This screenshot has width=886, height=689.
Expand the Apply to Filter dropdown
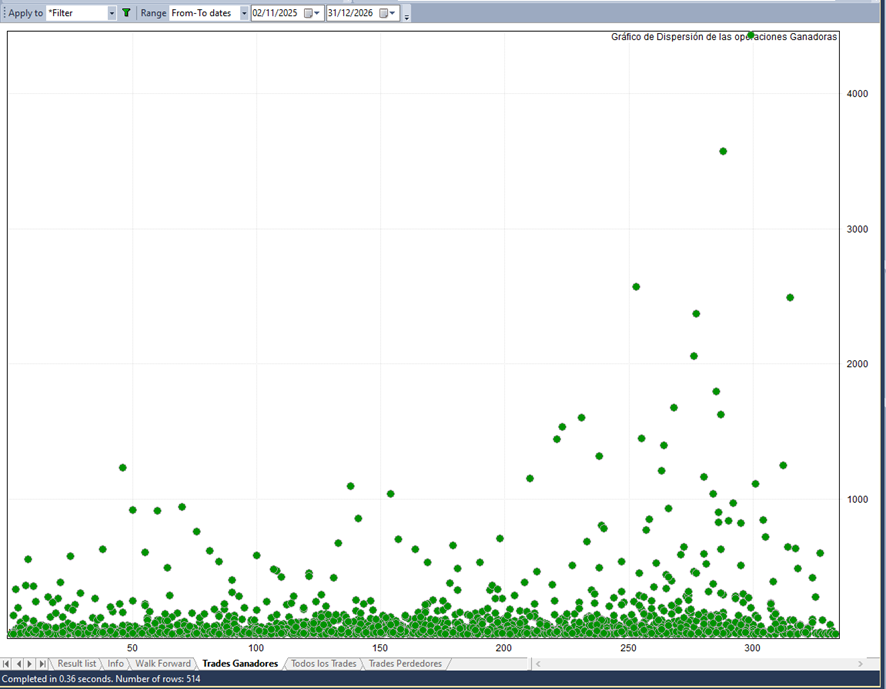[112, 13]
